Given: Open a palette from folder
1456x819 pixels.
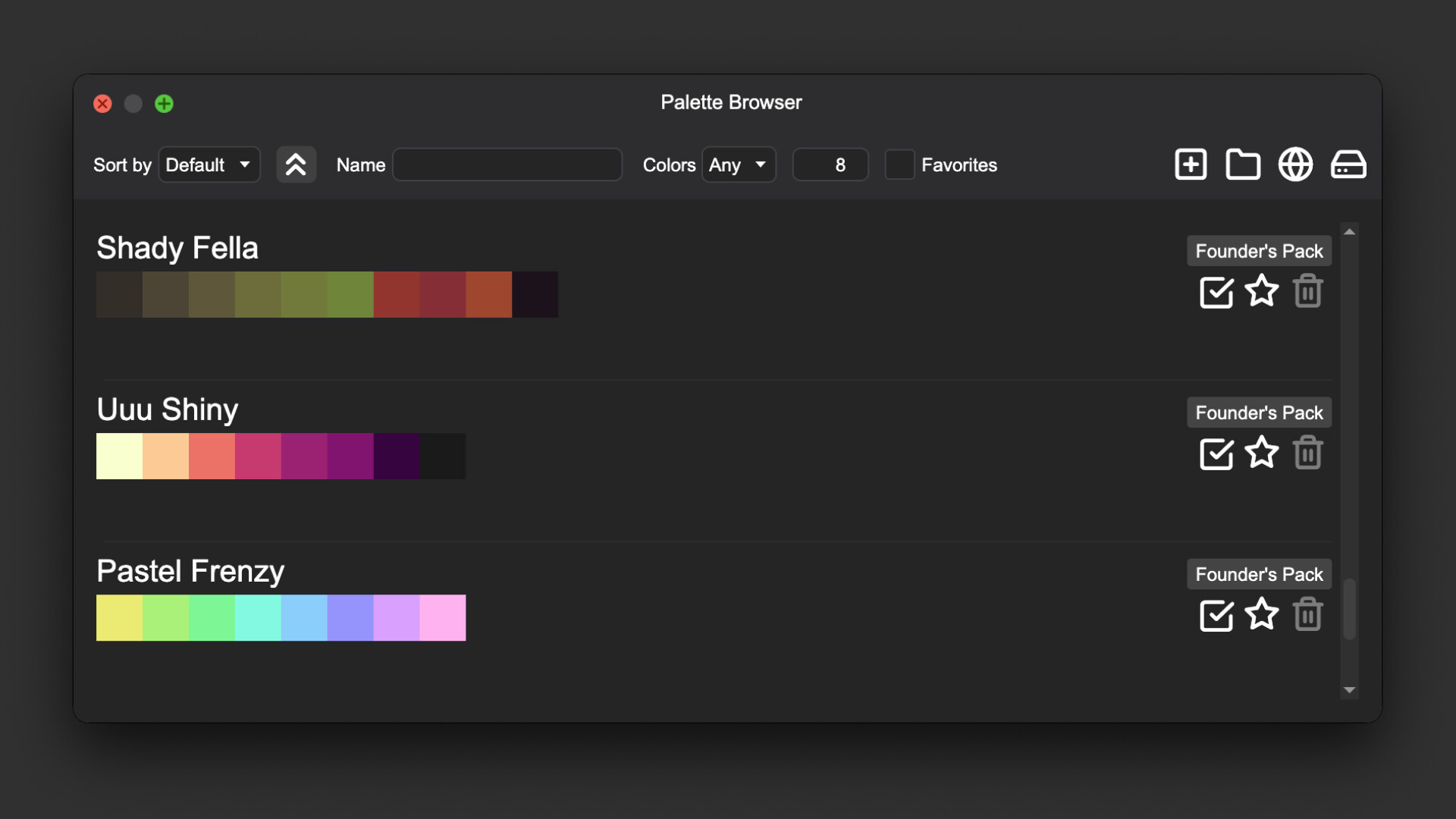Looking at the screenshot, I should (x=1242, y=165).
